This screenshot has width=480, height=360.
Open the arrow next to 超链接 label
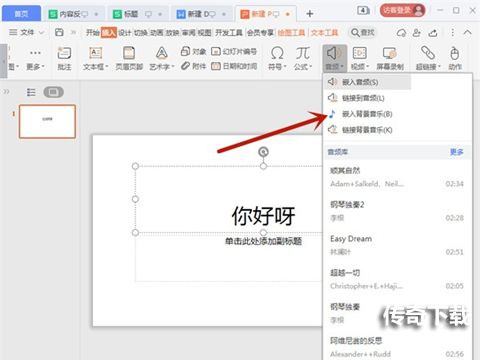(439, 67)
